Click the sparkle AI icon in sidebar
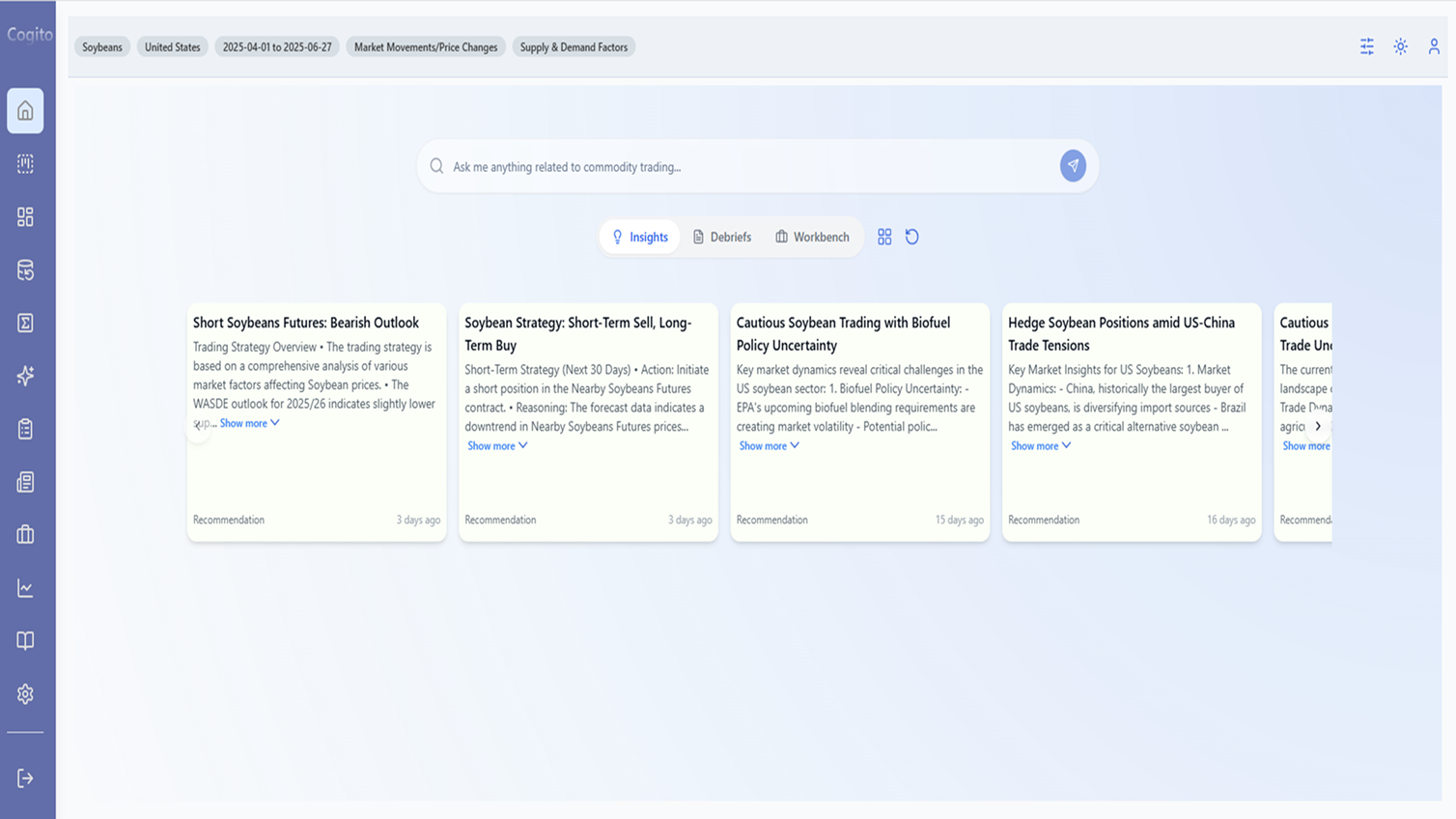This screenshot has height=819, width=1456. pos(25,376)
